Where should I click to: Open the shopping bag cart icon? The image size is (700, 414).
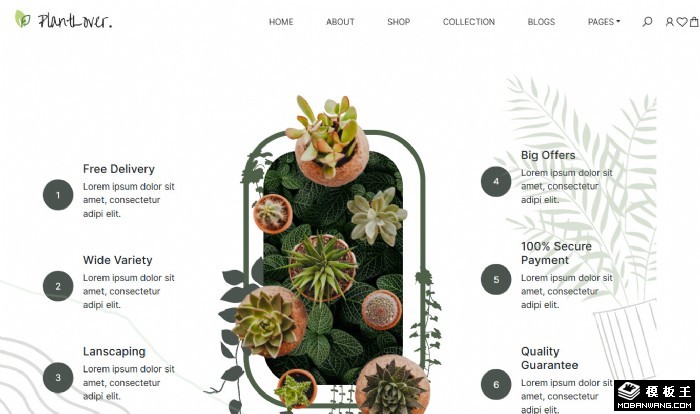(695, 21)
